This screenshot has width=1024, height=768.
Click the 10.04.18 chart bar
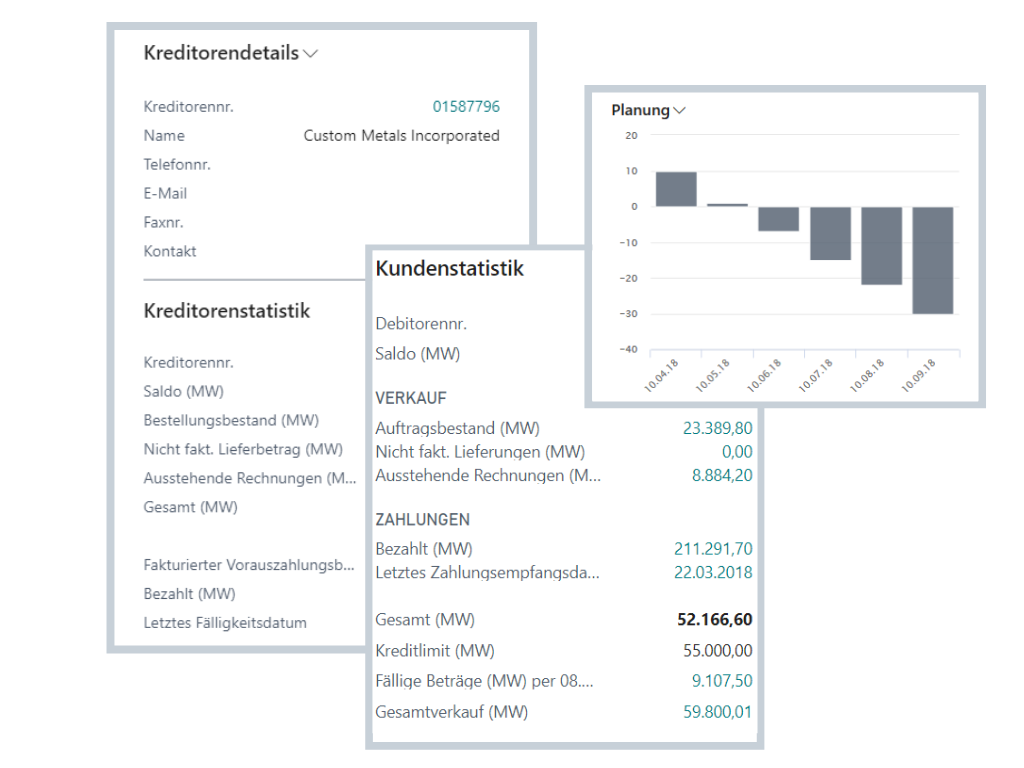pyautogui.click(x=676, y=189)
